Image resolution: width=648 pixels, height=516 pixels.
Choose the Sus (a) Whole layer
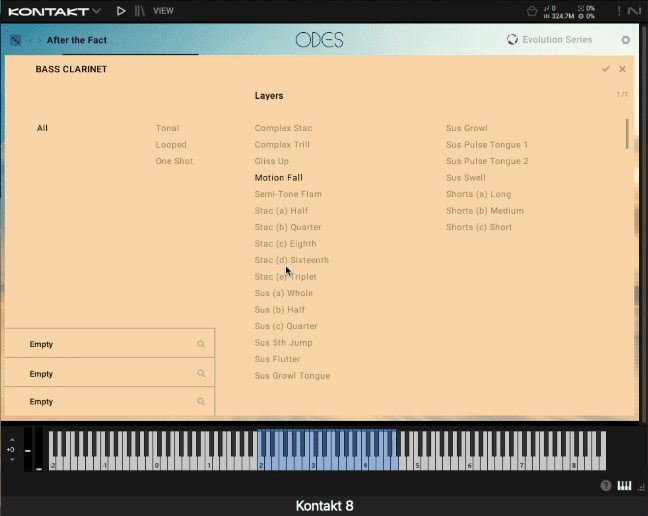point(284,293)
